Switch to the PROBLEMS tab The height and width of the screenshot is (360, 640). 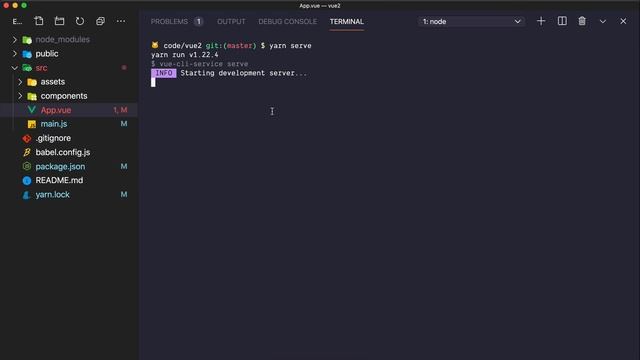coord(169,22)
